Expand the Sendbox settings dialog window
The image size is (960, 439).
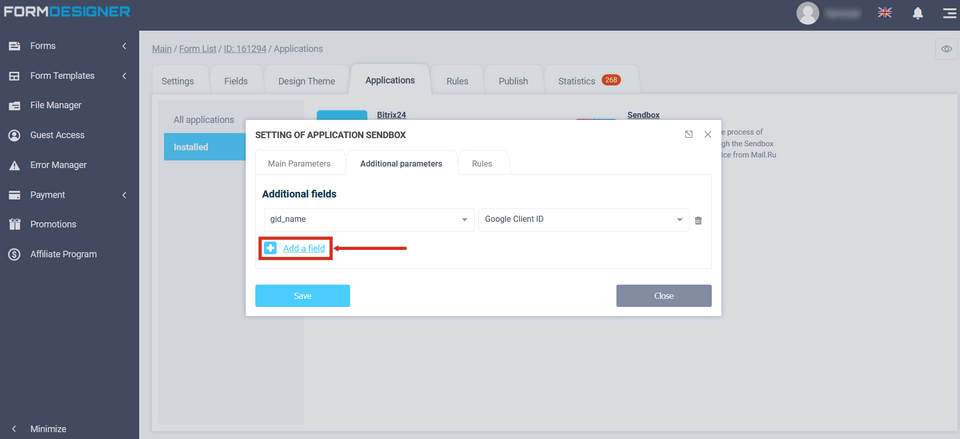tap(689, 134)
